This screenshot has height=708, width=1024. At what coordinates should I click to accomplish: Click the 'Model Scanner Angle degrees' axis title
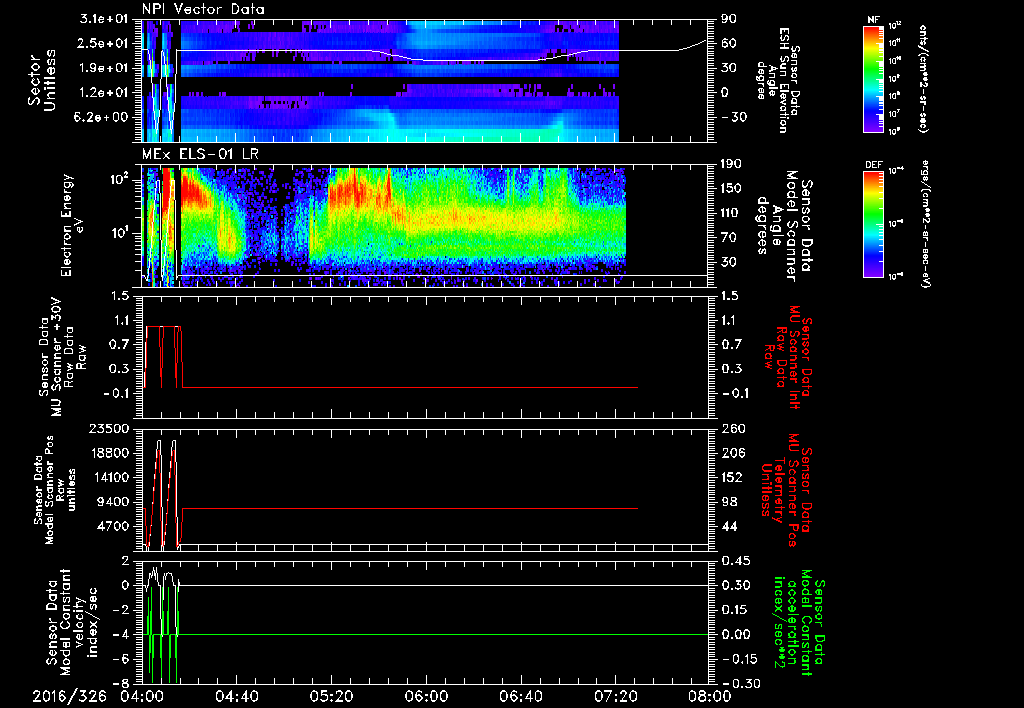[785, 226]
